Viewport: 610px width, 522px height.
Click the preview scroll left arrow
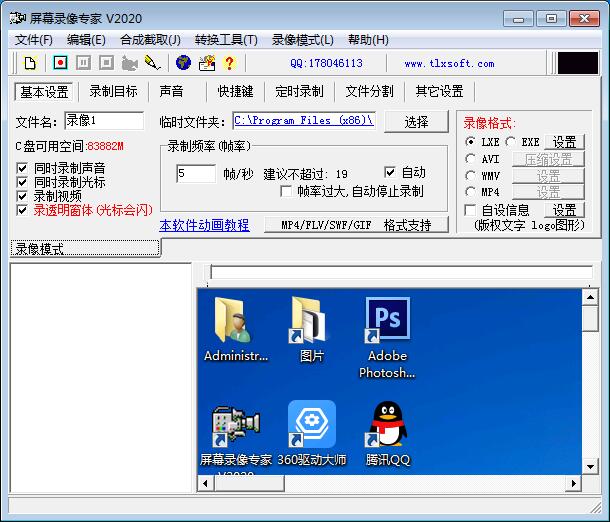coord(205,483)
